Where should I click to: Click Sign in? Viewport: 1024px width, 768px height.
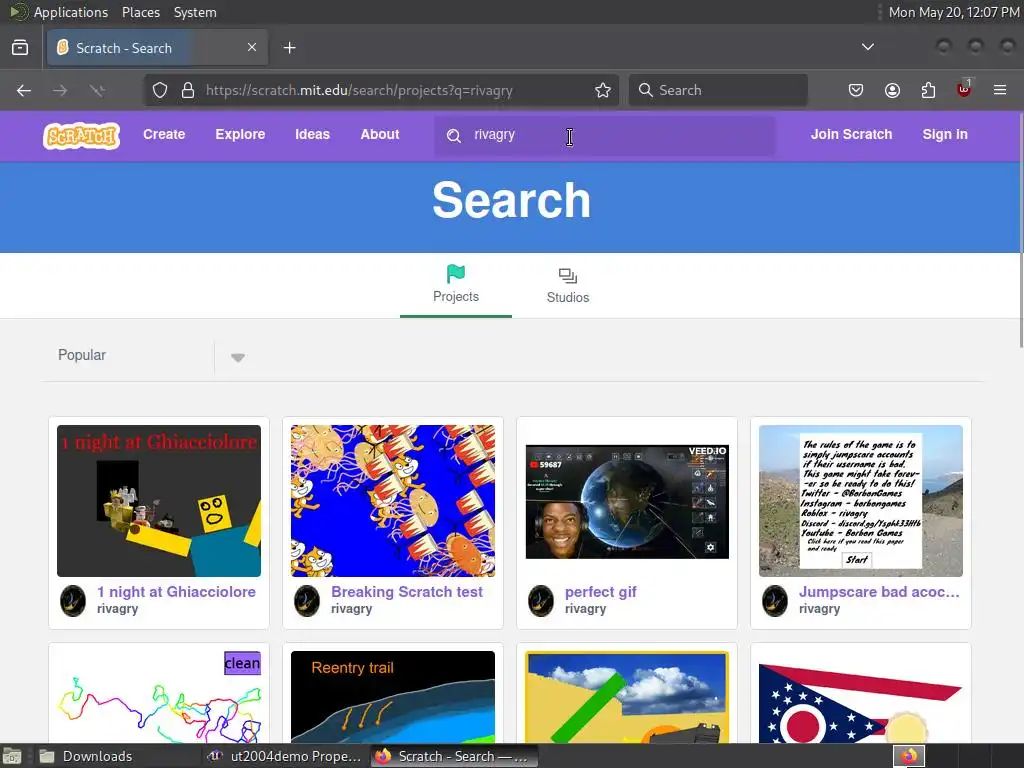click(945, 135)
